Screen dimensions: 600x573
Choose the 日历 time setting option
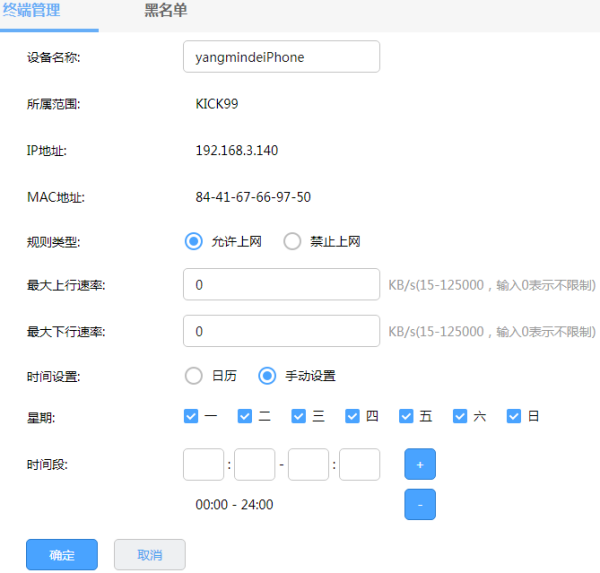pyautogui.click(x=194, y=376)
